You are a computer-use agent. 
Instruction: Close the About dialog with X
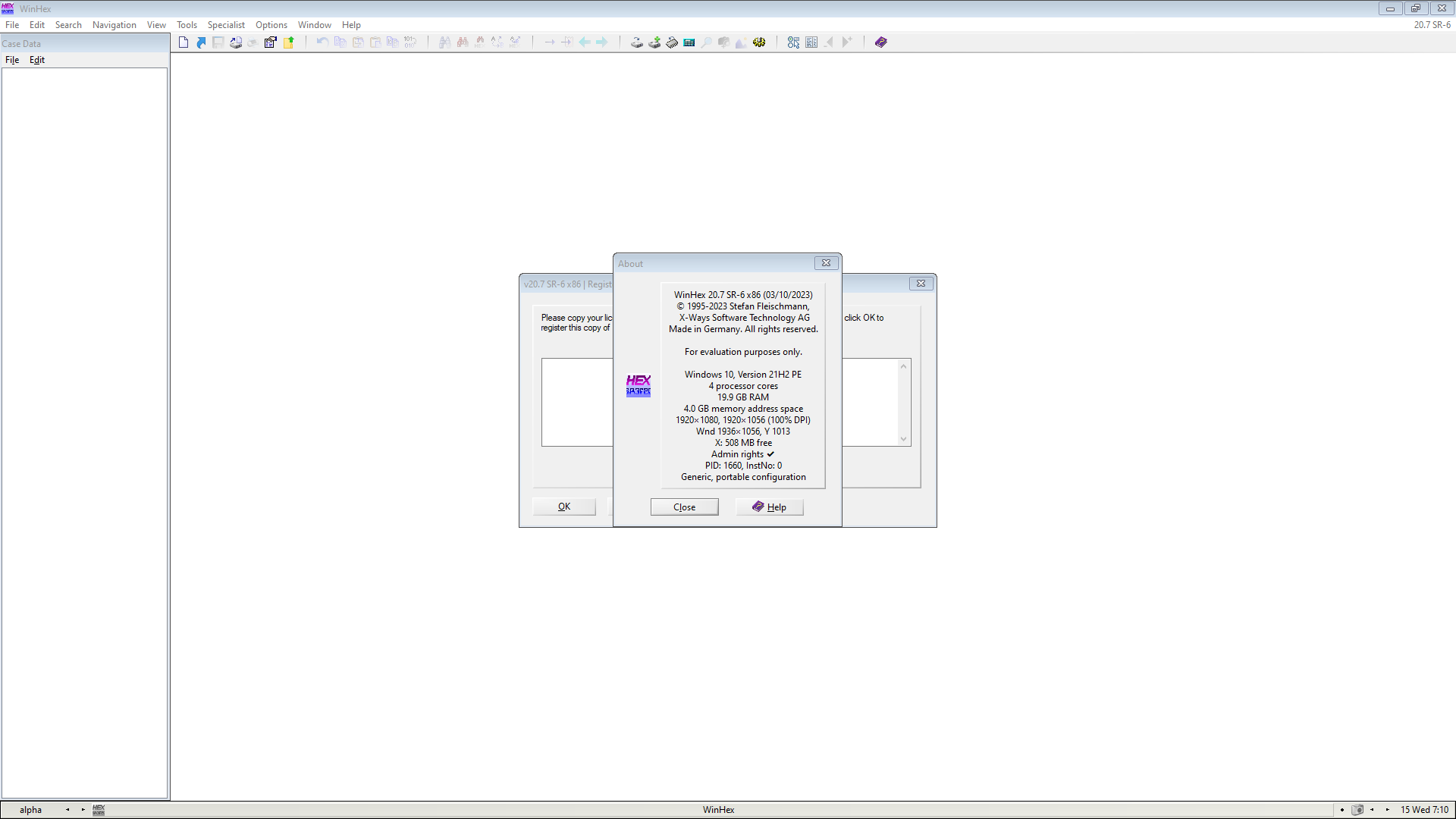826,263
